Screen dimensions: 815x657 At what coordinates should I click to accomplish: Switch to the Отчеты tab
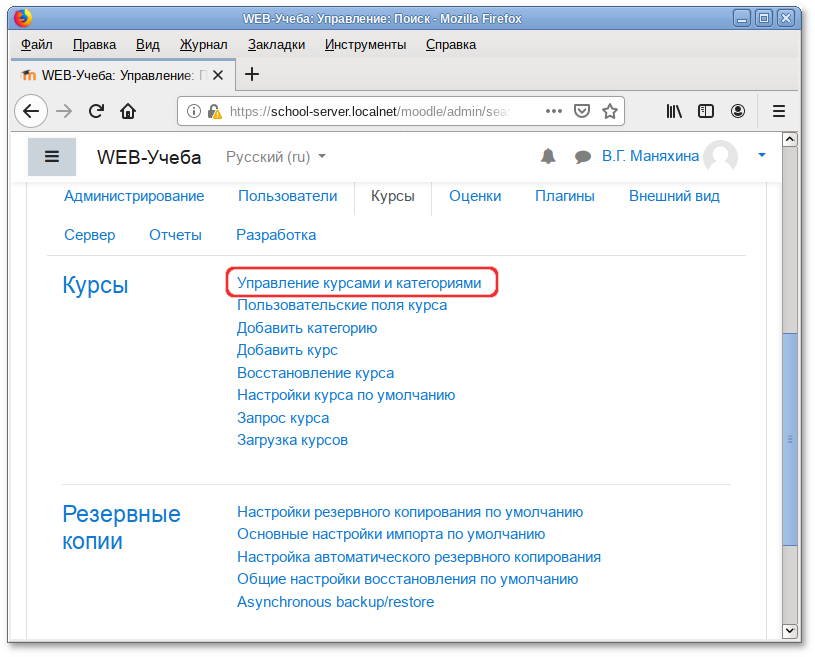pyautogui.click(x=175, y=235)
